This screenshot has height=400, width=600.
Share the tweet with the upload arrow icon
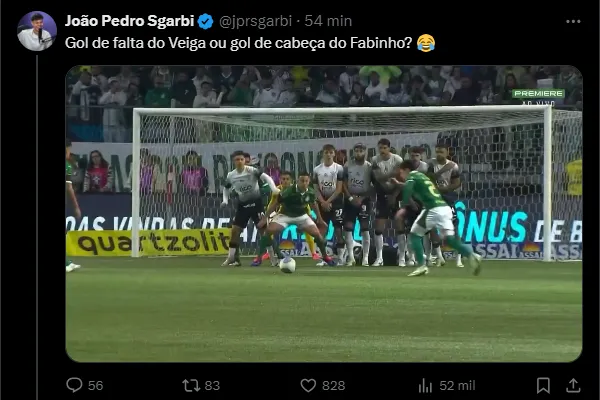point(573,385)
